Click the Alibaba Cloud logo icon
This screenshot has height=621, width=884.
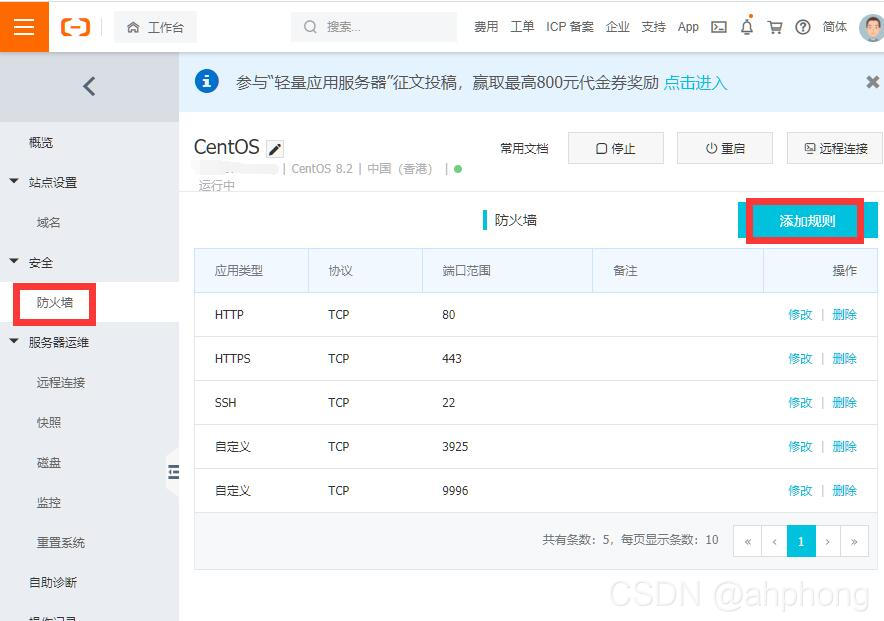pos(76,26)
